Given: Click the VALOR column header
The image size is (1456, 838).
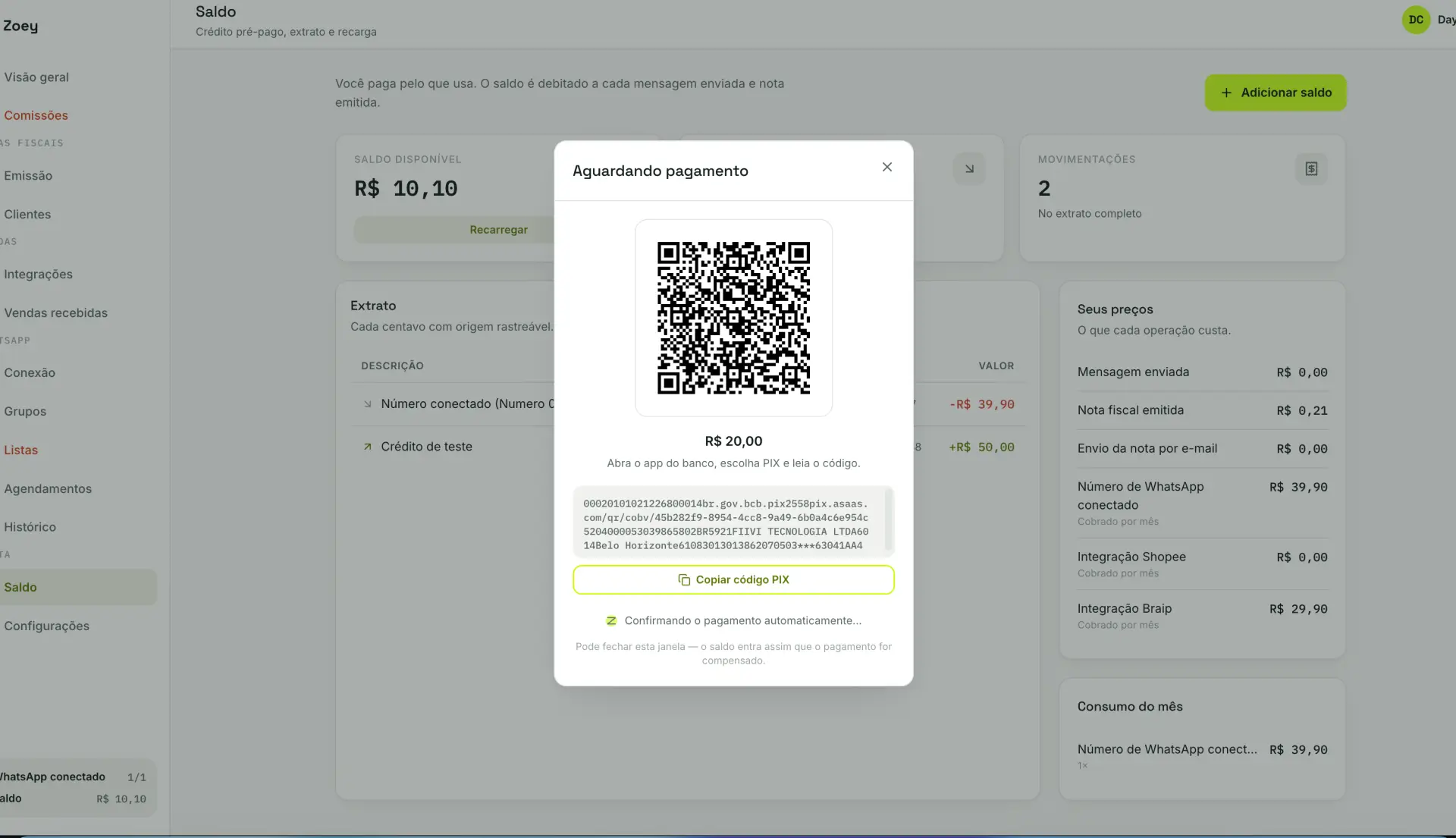Looking at the screenshot, I should [996, 366].
